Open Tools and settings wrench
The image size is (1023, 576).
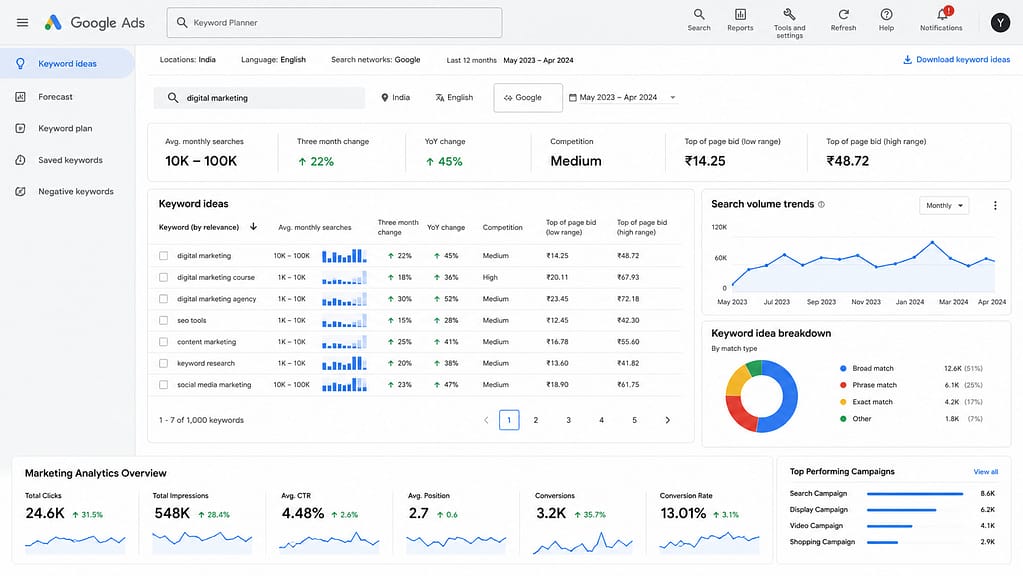(789, 14)
